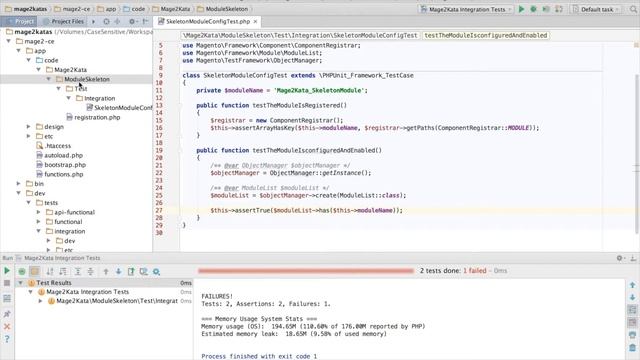The width and height of the screenshot is (640, 360).
Task: Select SkeletonModuleConfigTest class path breadcrumb
Action: pyautogui.click(x=300, y=36)
